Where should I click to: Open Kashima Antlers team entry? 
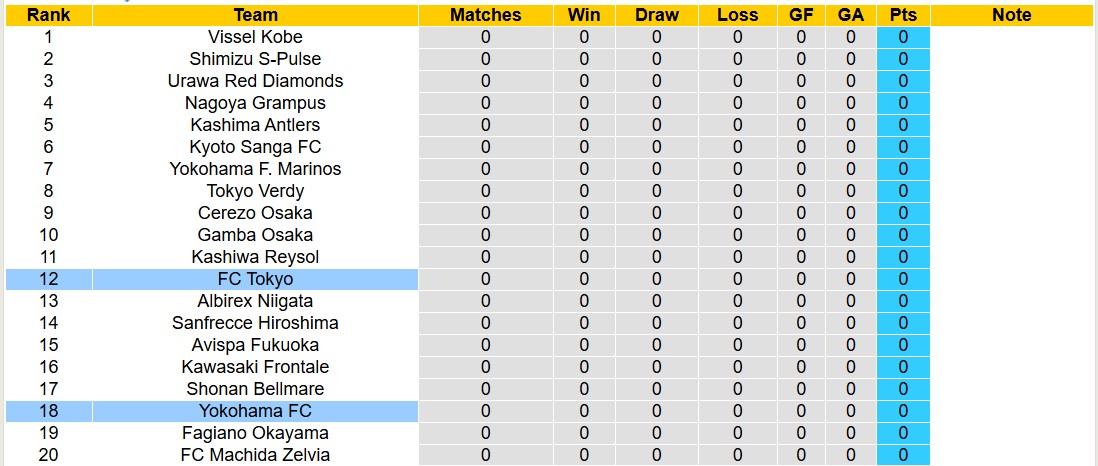pos(255,125)
